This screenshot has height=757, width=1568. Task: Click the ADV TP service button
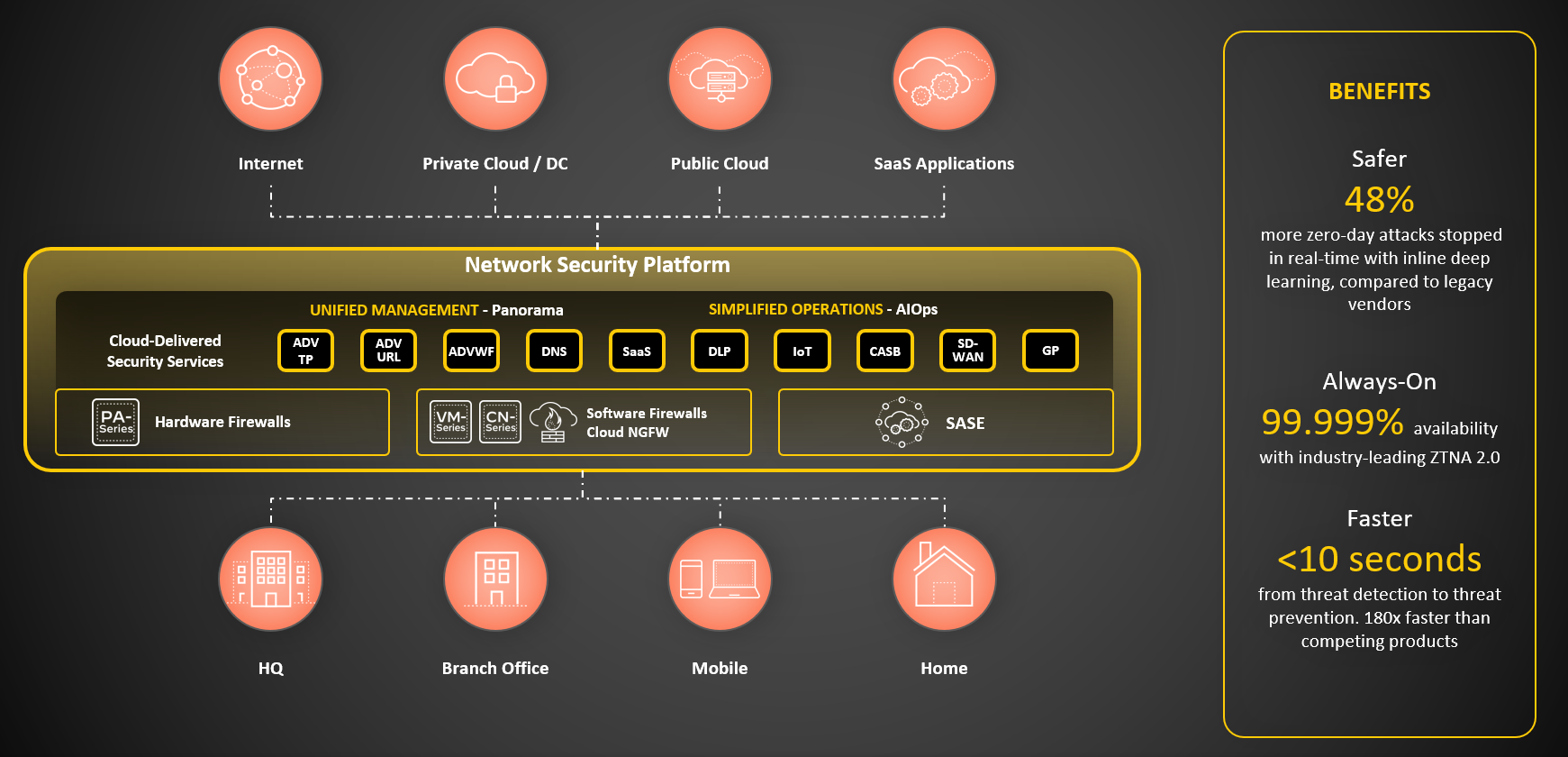pos(305,351)
